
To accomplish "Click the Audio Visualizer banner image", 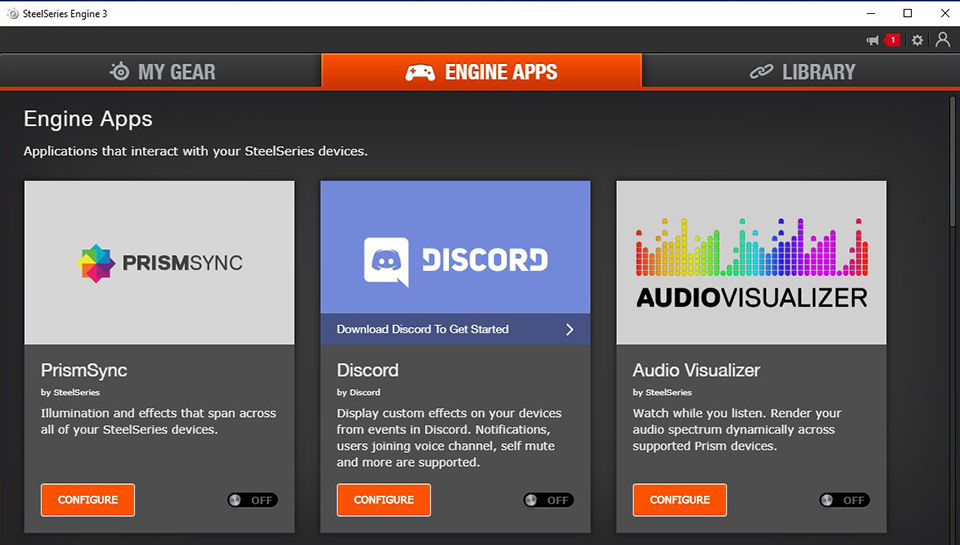I will [x=751, y=262].
